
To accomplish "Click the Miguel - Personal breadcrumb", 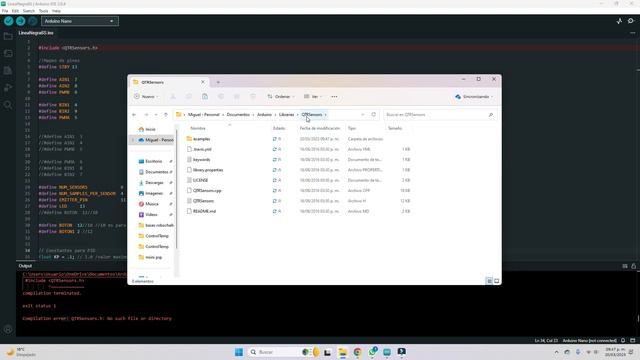I will [204, 115].
